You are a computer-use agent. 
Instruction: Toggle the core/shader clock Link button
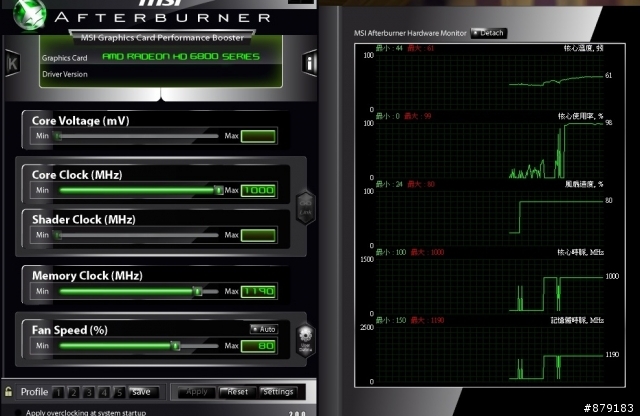(x=305, y=207)
